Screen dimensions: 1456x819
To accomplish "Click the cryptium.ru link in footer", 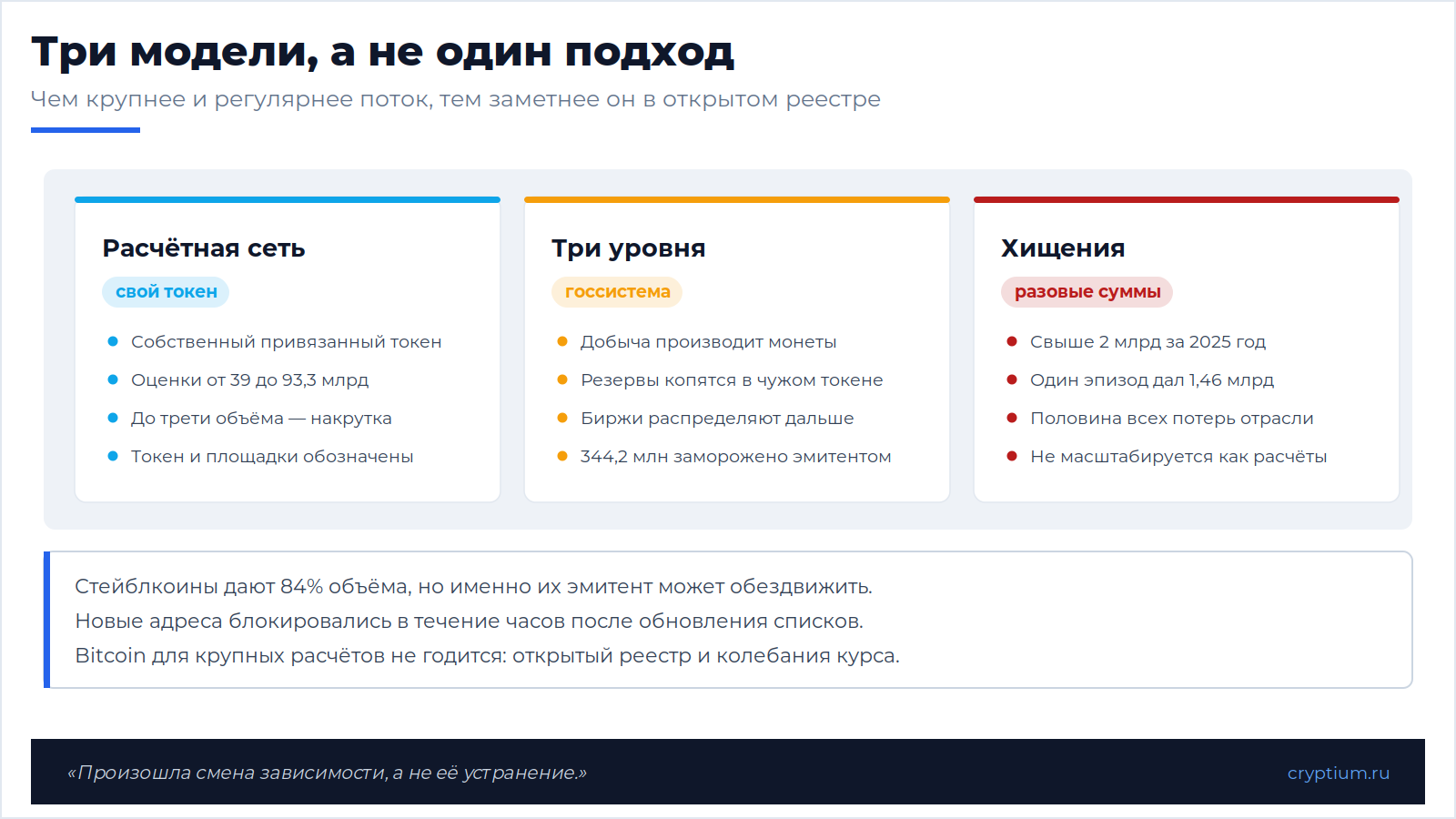I will (1338, 773).
